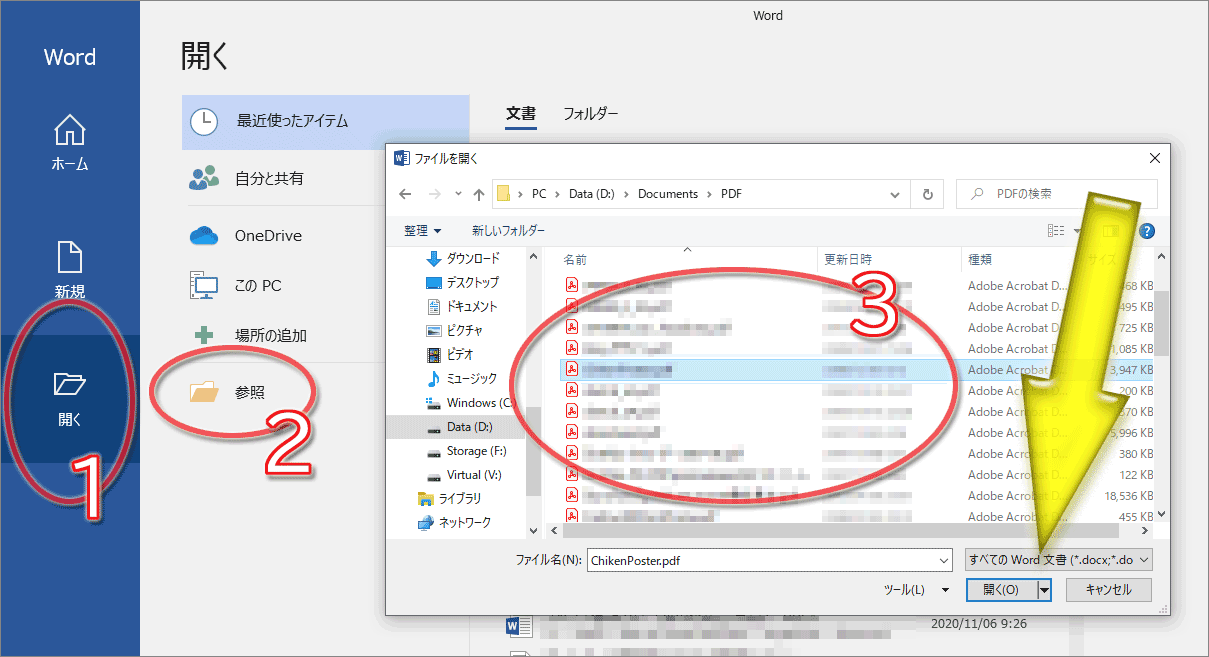This screenshot has height=657, width=1209.
Task: Jump to Documents in the address path
Action: tap(668, 194)
